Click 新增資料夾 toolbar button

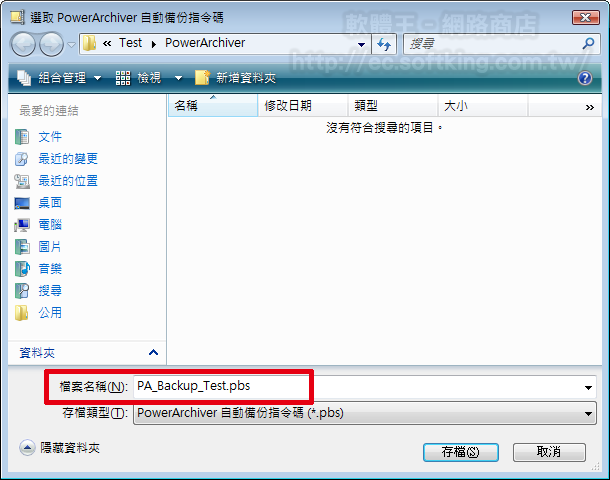(235, 78)
